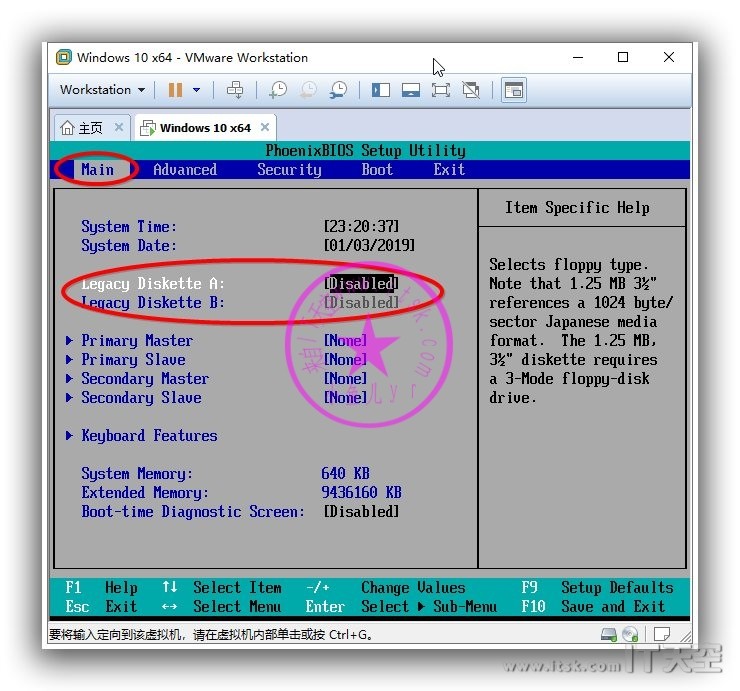
Task: Toggle Boot-time Diagnostic Screen Disabled value
Action: (362, 512)
